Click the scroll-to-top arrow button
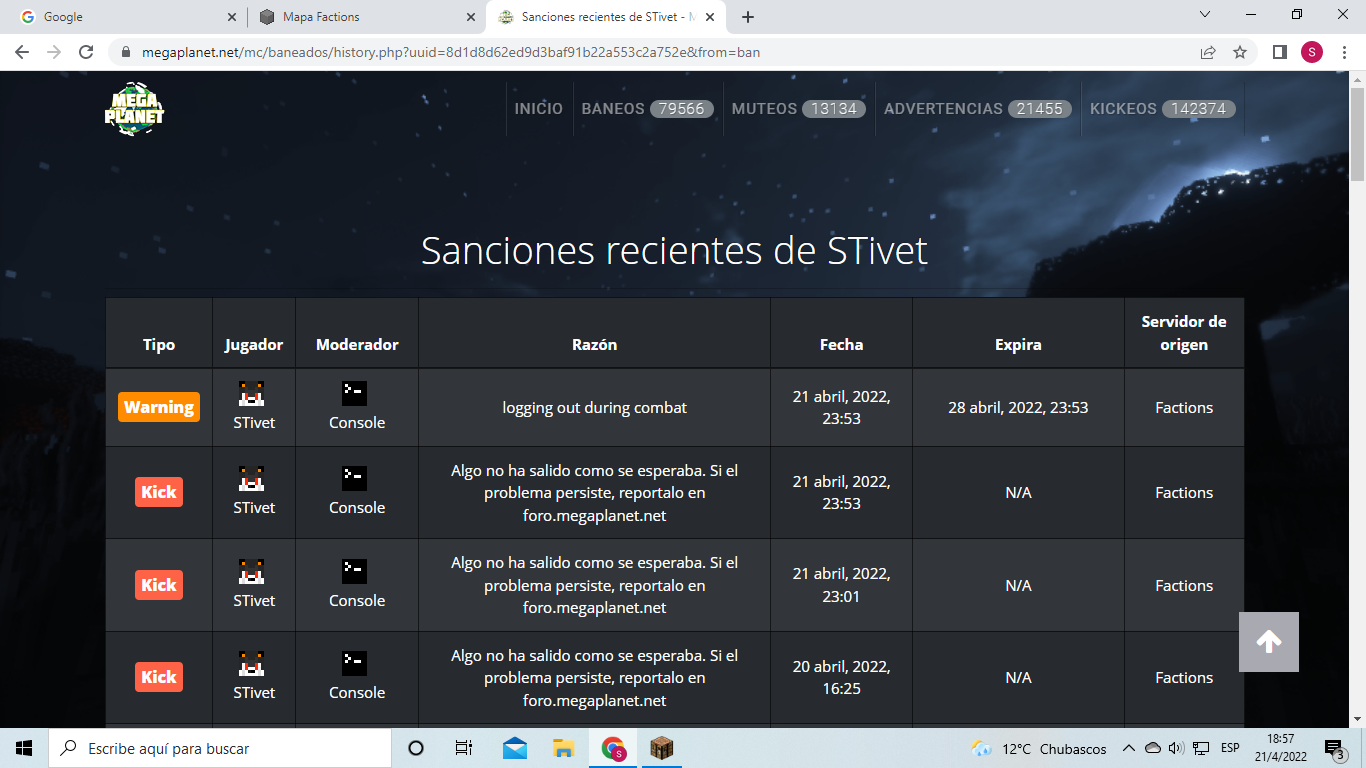 click(x=1268, y=642)
